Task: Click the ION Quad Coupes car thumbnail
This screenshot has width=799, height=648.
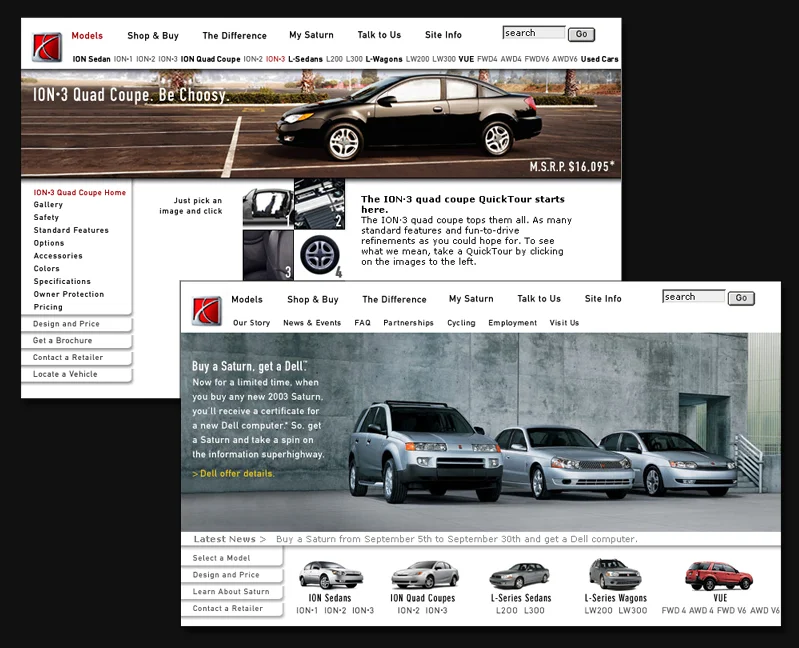Action: (424, 575)
